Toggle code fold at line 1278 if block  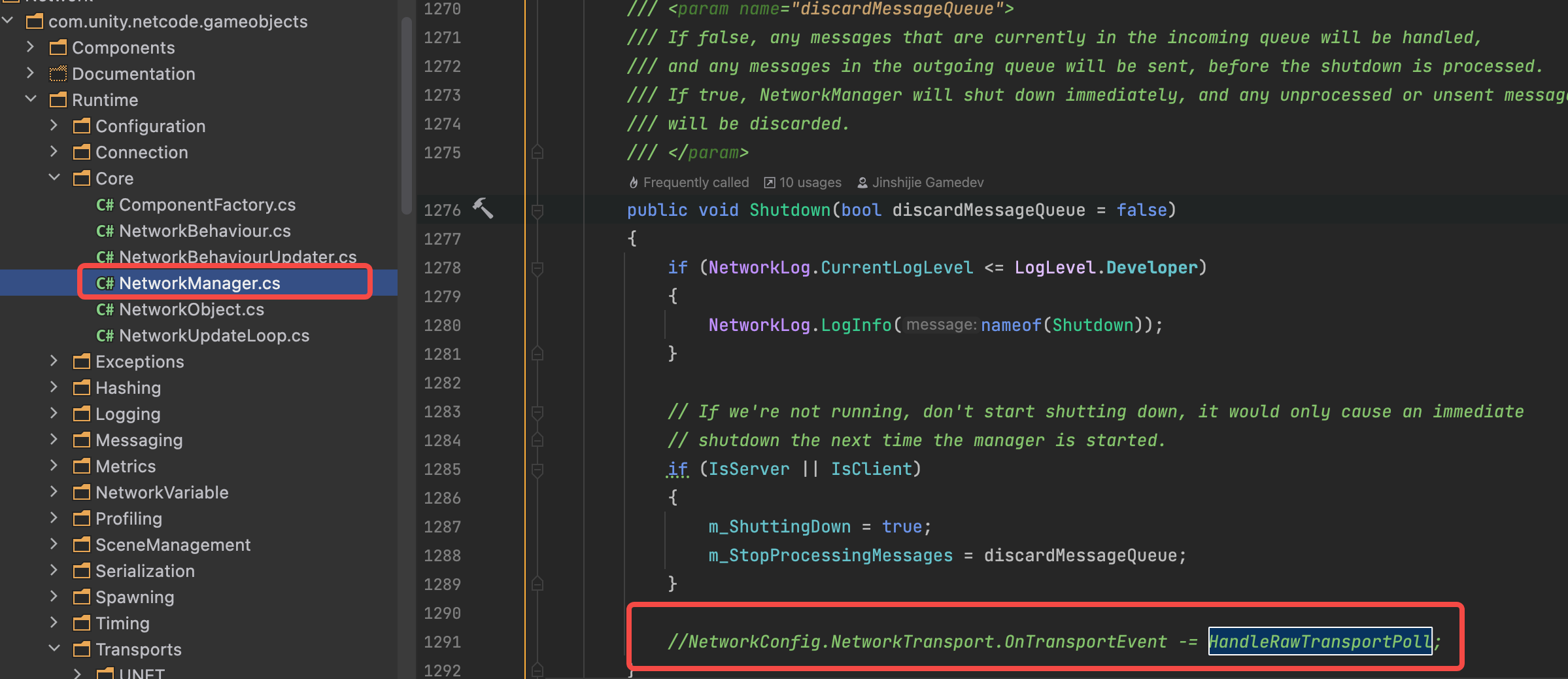tap(537, 268)
